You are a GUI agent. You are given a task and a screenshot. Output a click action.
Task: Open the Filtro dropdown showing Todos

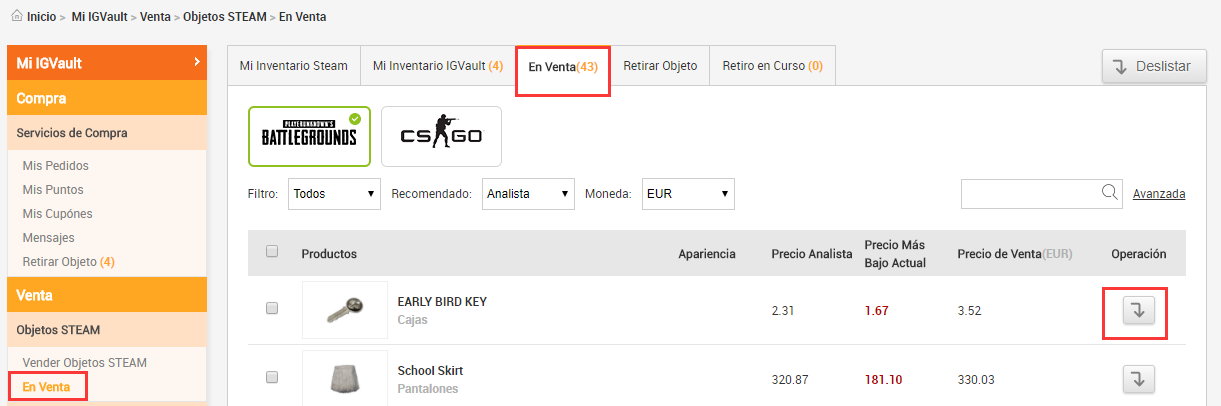point(334,194)
